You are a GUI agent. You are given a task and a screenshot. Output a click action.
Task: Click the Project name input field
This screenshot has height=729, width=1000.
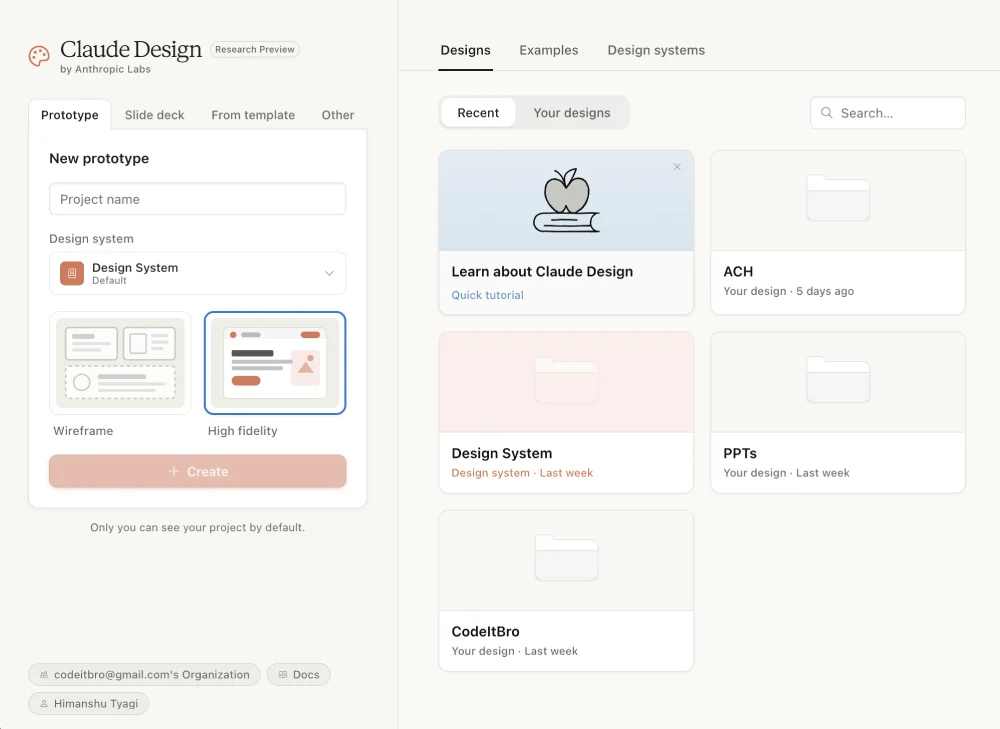(x=197, y=199)
